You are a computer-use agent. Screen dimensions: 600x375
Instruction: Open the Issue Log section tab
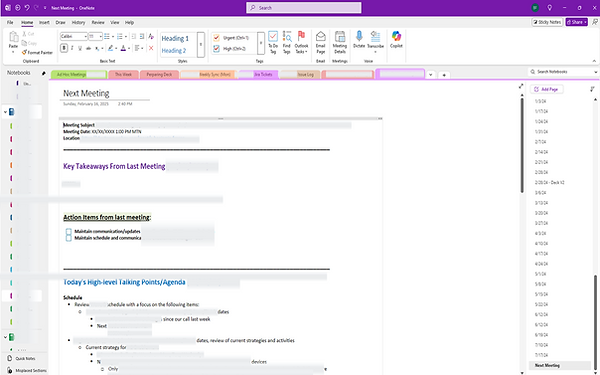(300, 75)
